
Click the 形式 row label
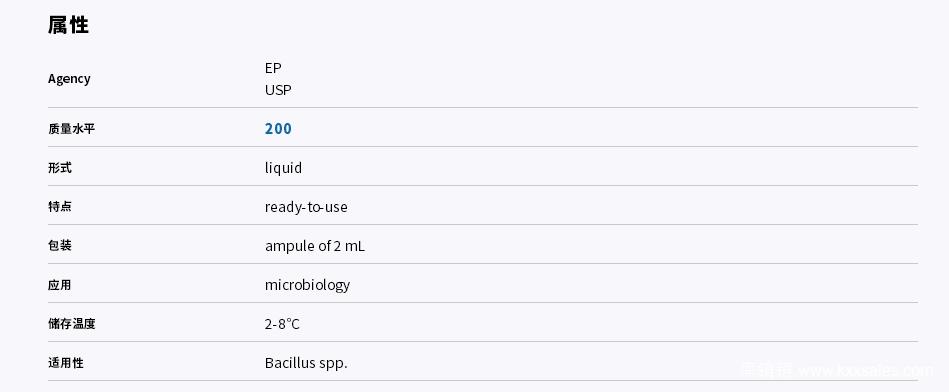click(x=60, y=168)
